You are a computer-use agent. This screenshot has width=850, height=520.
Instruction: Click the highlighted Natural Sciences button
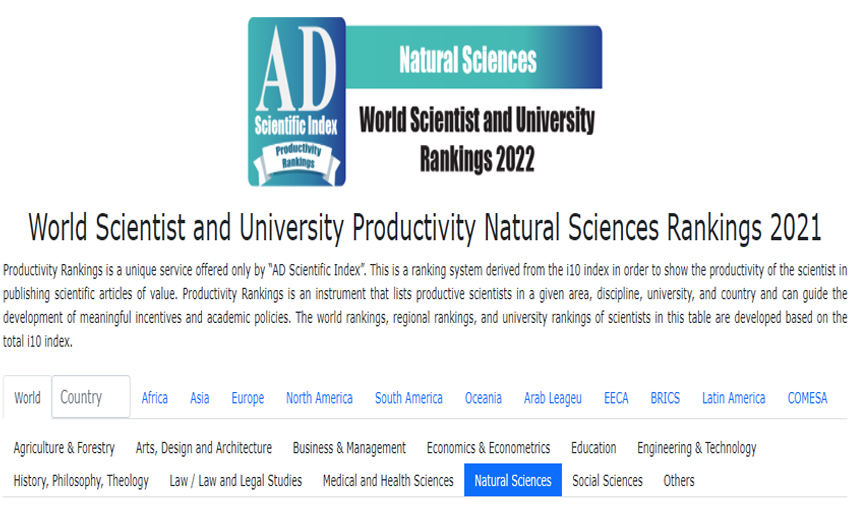pyautogui.click(x=513, y=481)
